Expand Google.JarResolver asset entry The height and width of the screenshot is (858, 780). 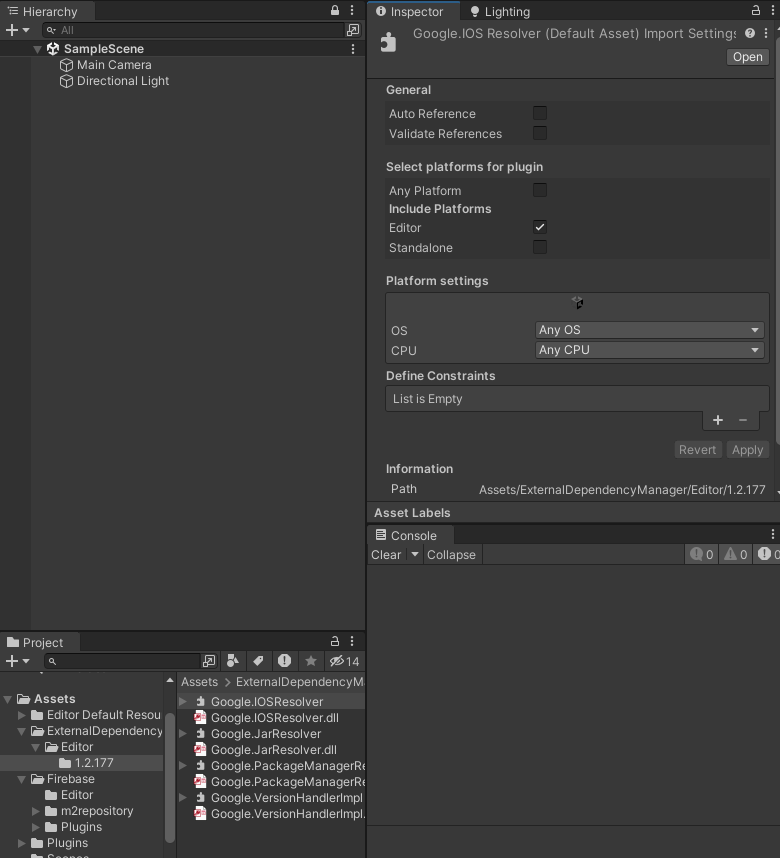tap(183, 734)
